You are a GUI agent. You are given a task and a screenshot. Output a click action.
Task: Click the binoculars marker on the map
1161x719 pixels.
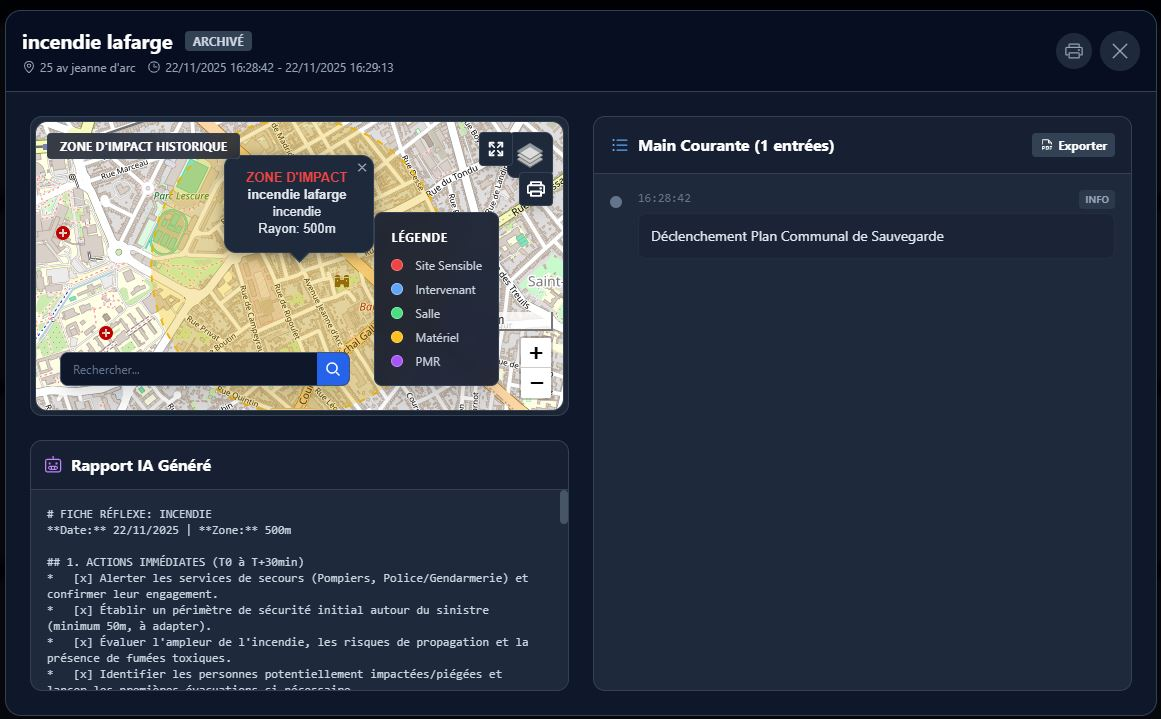click(343, 281)
